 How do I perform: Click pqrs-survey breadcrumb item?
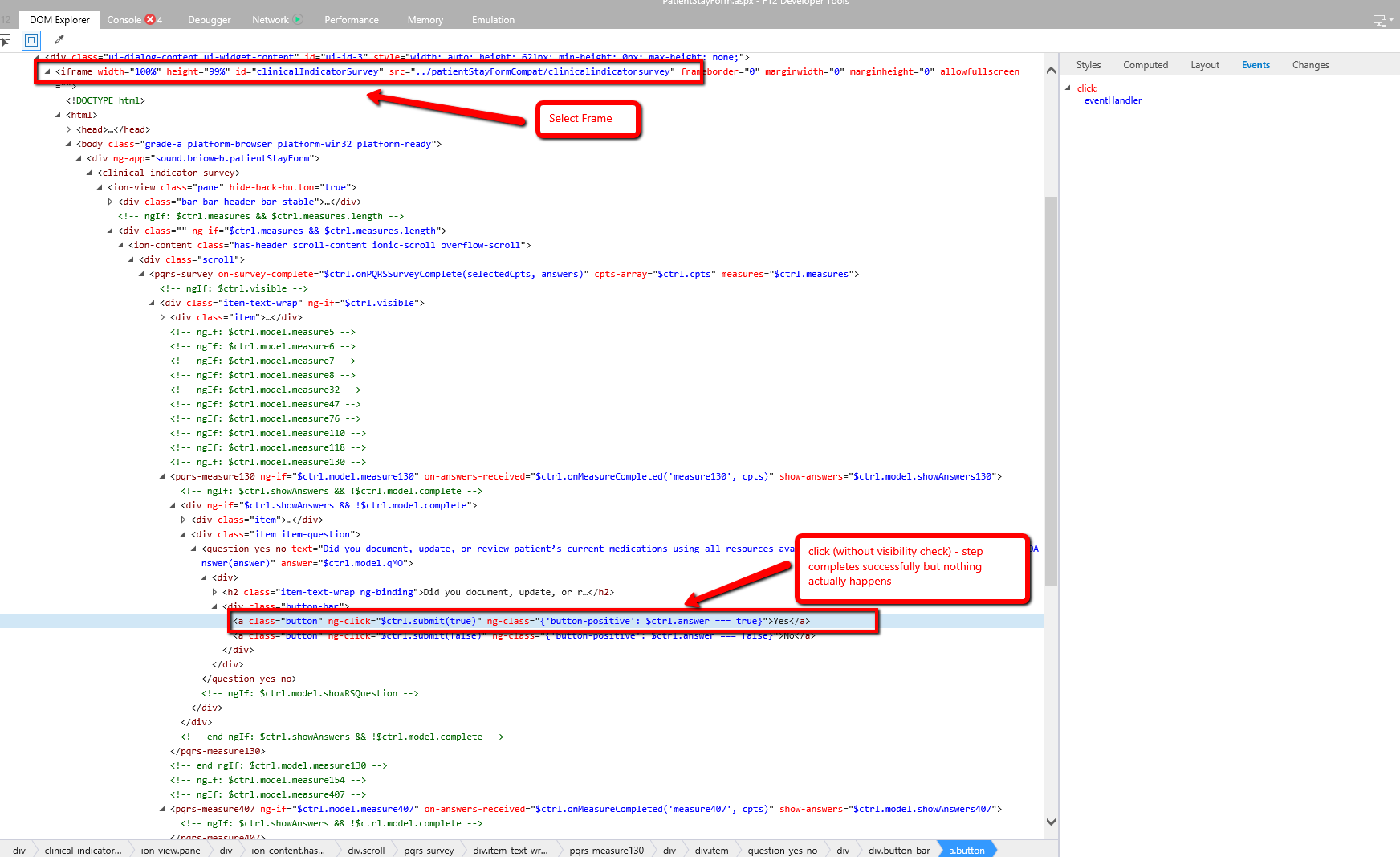pyautogui.click(x=429, y=850)
